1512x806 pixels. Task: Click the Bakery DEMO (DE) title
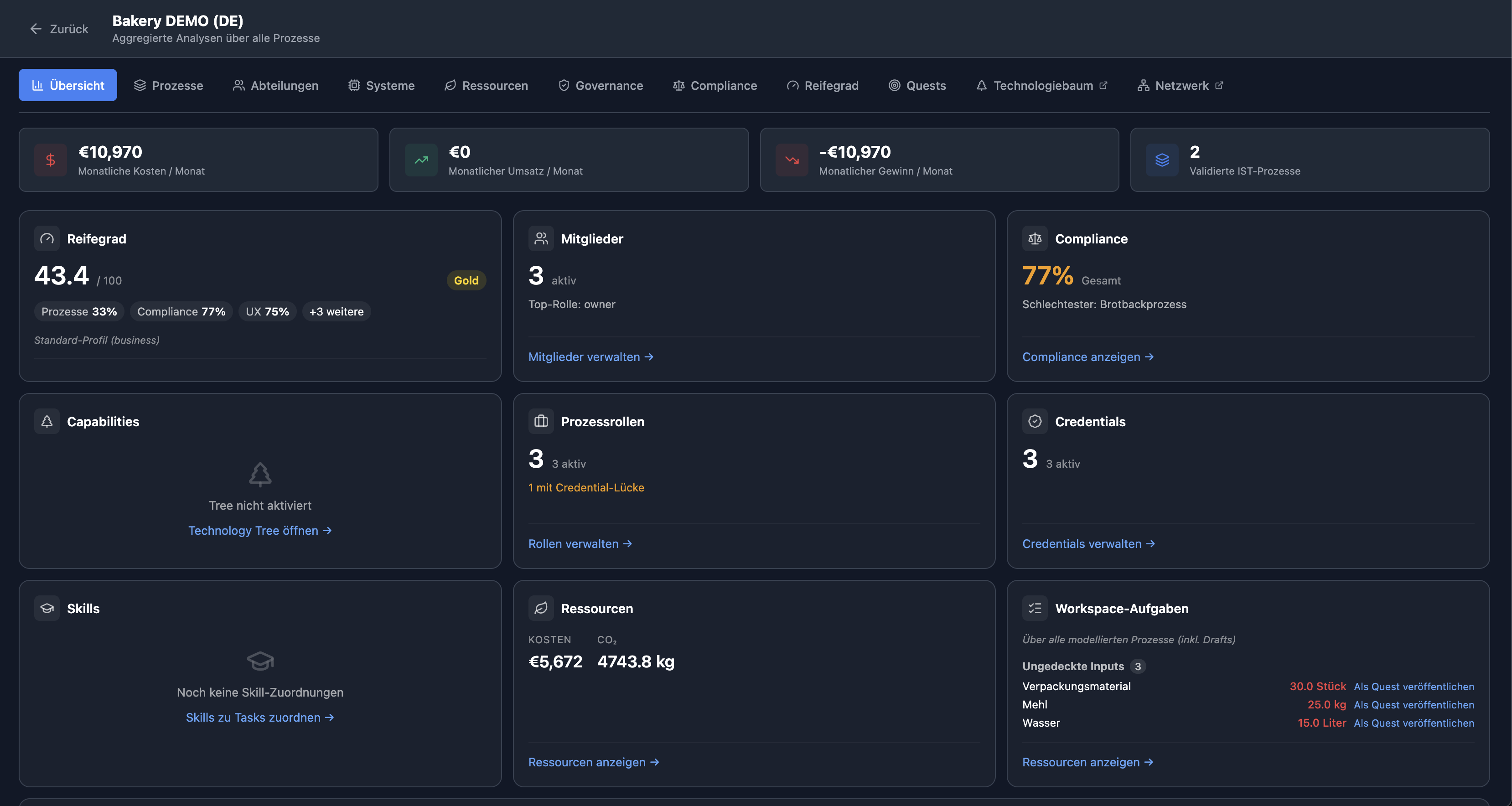click(178, 21)
